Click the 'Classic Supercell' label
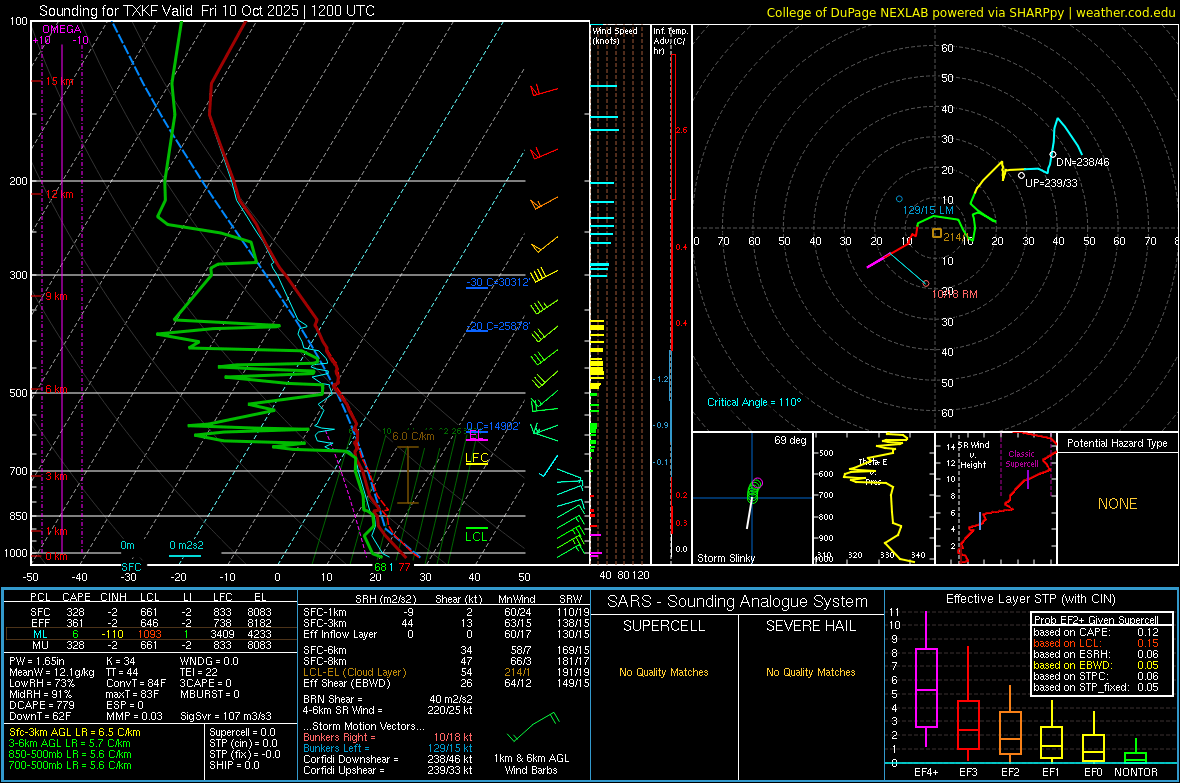Screen dimensions: 1180x783 (1021, 459)
